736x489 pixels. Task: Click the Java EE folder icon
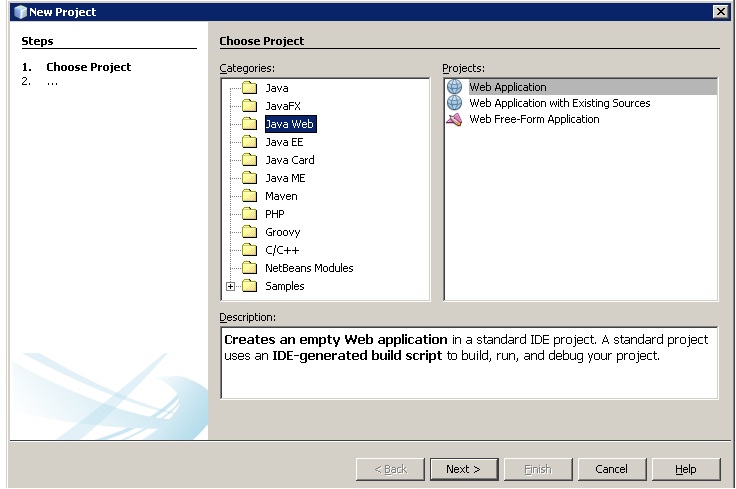(x=250, y=142)
